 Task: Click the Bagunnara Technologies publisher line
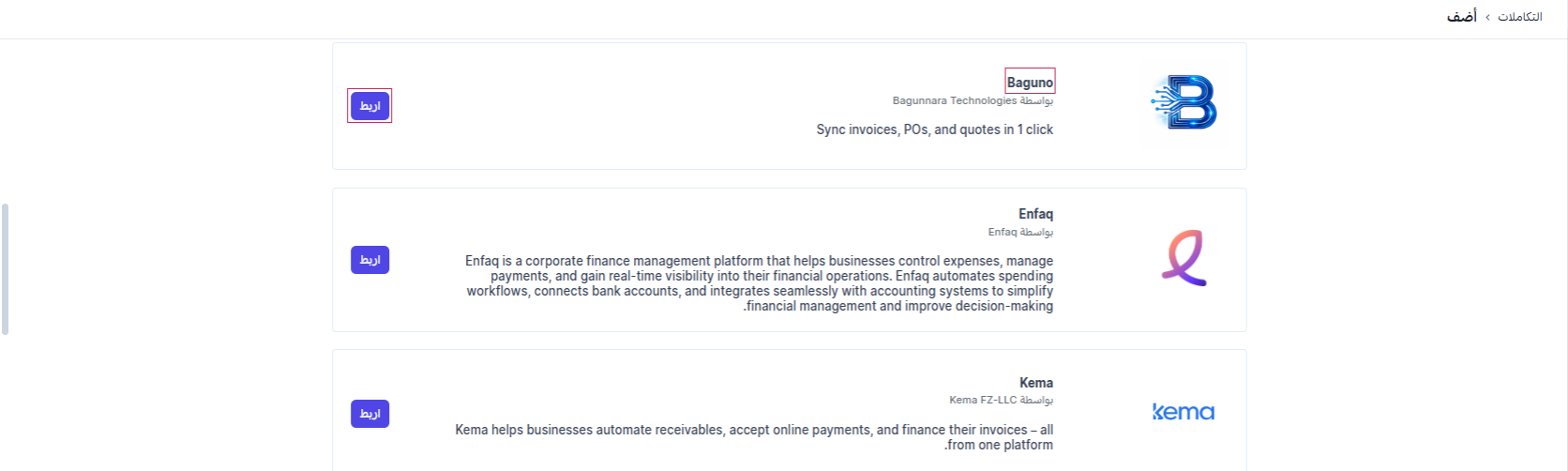point(972,100)
